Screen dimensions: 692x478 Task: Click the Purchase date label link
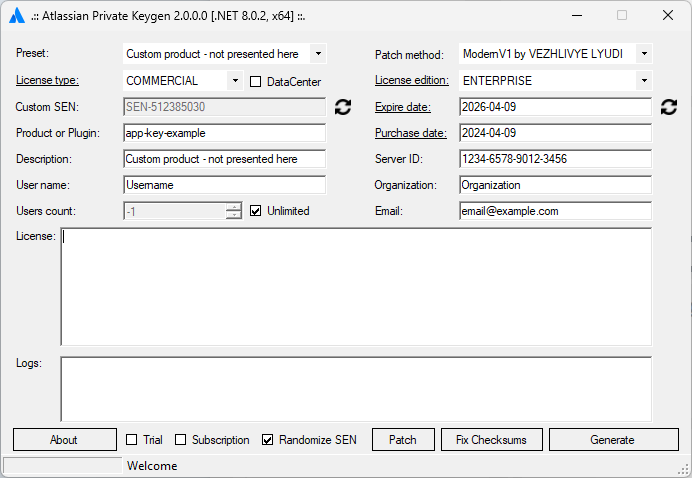pos(410,133)
